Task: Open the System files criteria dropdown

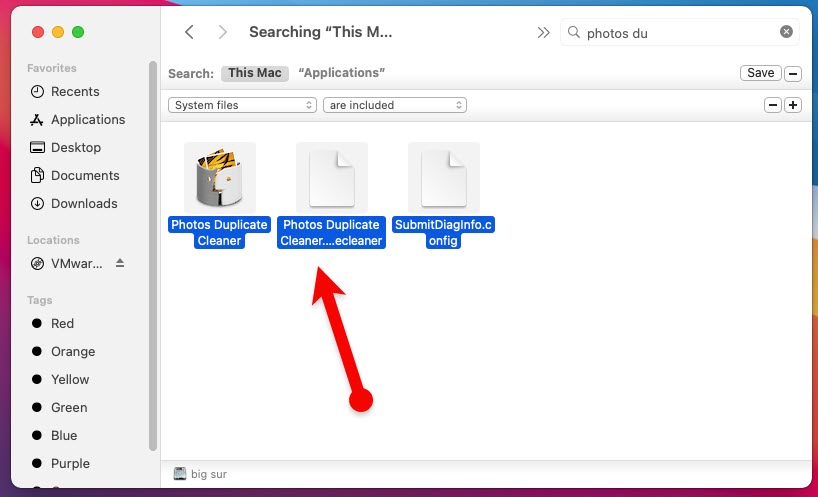Action: pos(242,105)
